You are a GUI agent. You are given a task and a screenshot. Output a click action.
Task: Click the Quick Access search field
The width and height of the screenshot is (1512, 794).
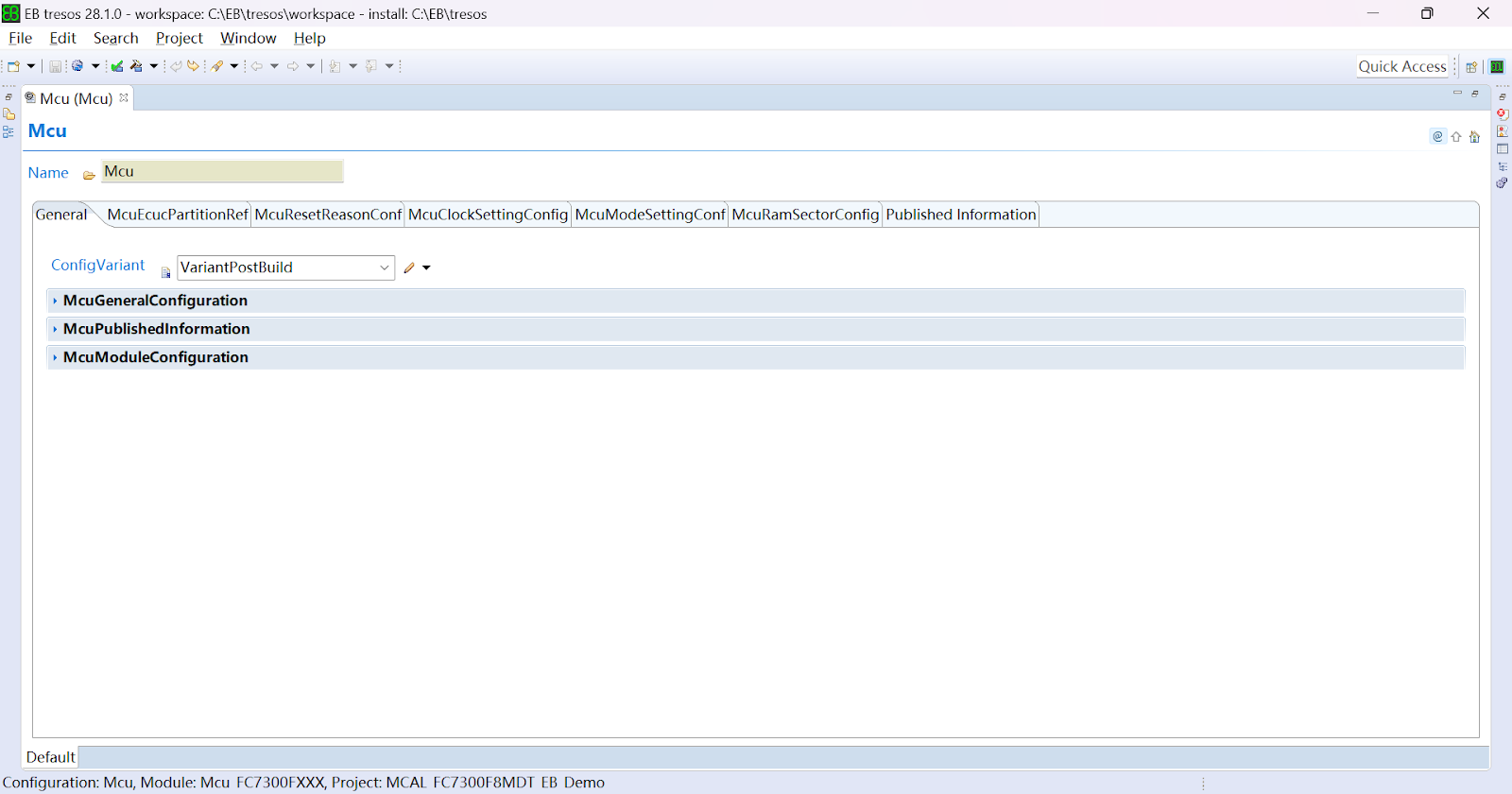click(1402, 66)
